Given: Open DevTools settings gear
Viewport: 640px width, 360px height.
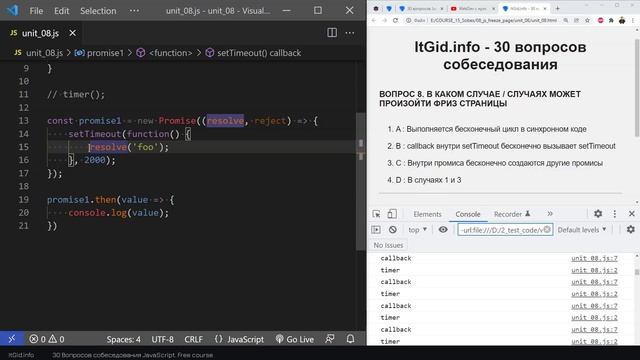Looking at the screenshot, I should click(598, 214).
